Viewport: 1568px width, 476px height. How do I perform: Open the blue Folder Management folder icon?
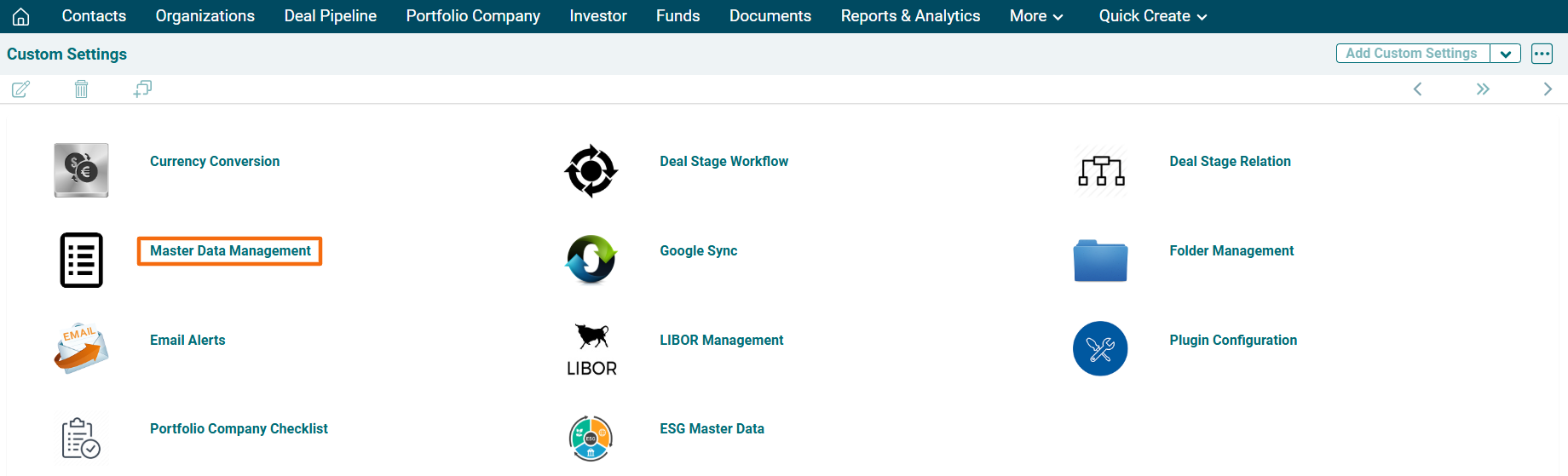1100,260
